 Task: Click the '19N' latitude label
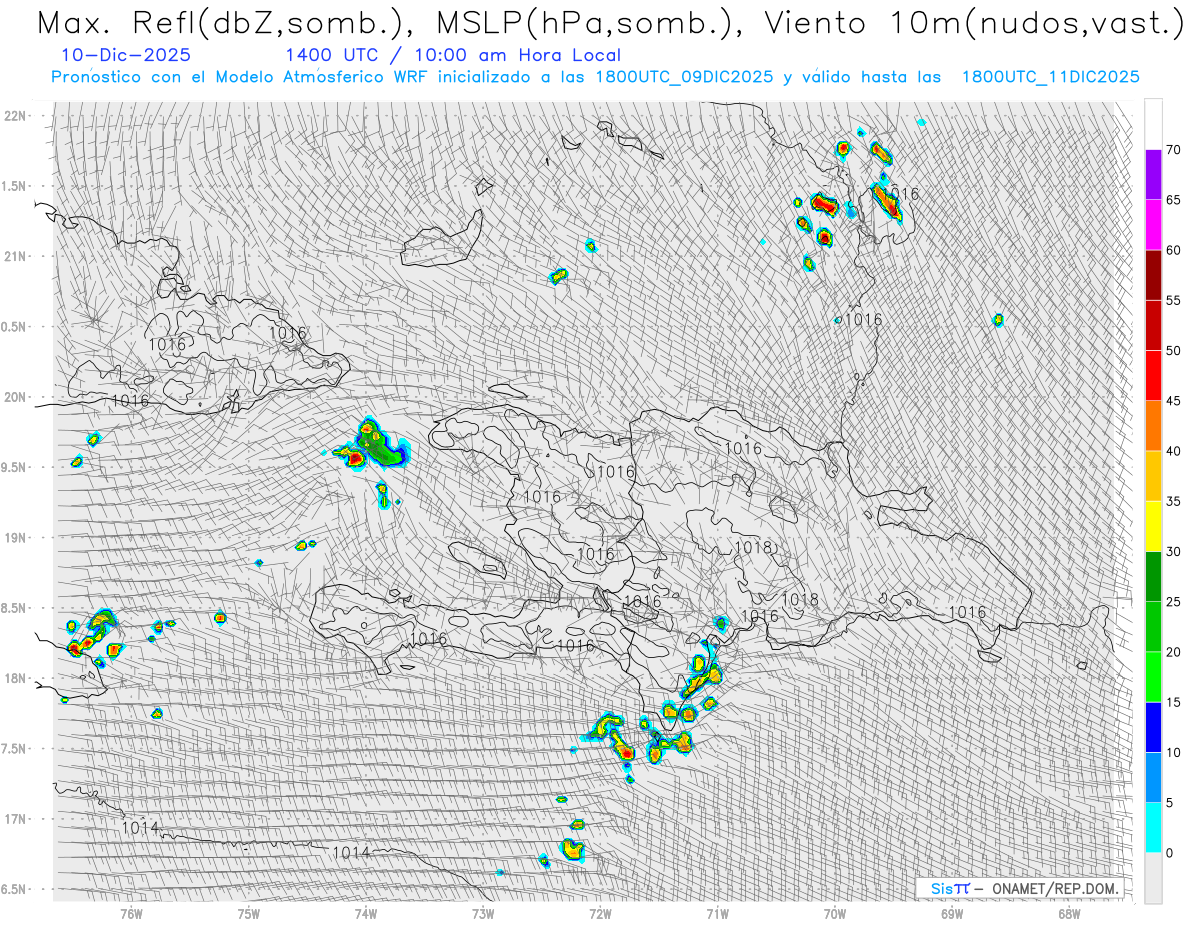pos(15,538)
